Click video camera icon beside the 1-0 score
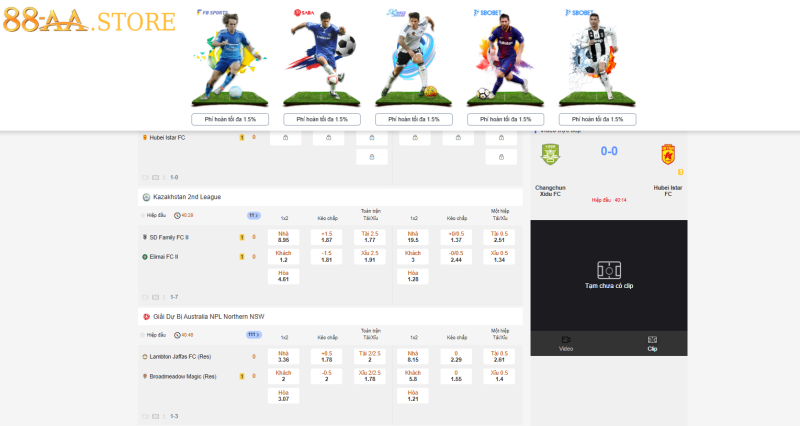Image resolution: width=800 pixels, height=426 pixels. coord(145,178)
